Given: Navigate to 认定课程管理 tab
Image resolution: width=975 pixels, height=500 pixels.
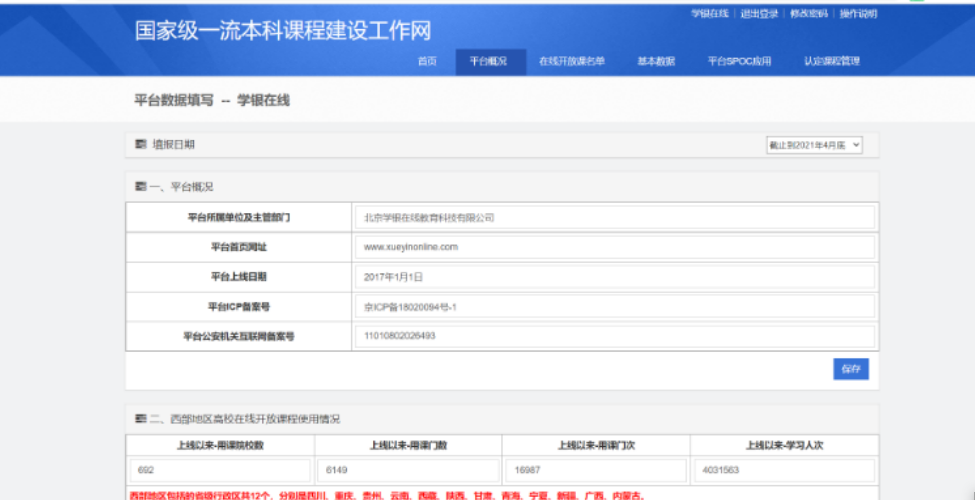Looking at the screenshot, I should pyautogui.click(x=831, y=62).
